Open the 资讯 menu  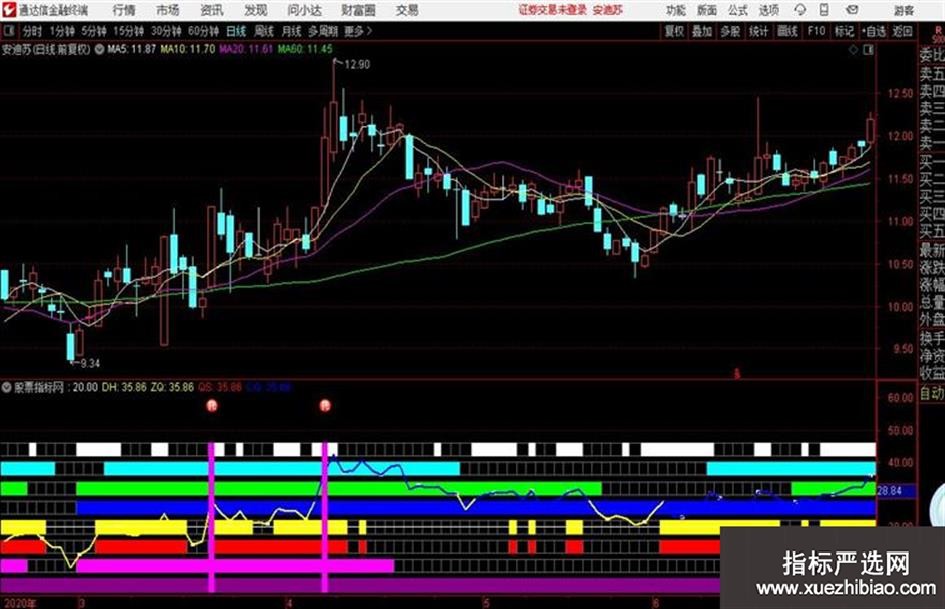[212, 10]
